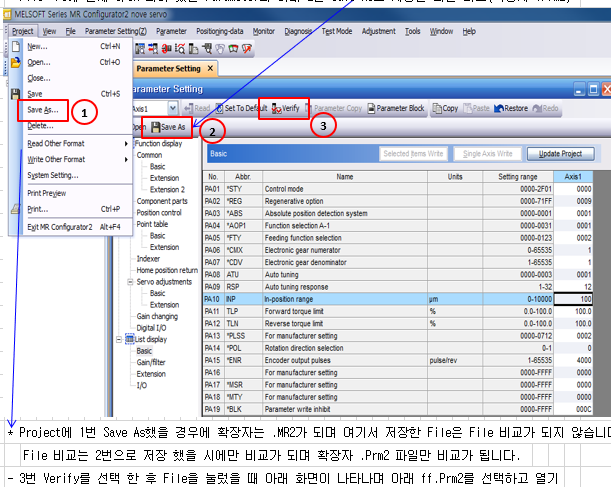This screenshot has width=611, height=487.
Task: Click the Selected Items Write button
Action: pos(413,154)
